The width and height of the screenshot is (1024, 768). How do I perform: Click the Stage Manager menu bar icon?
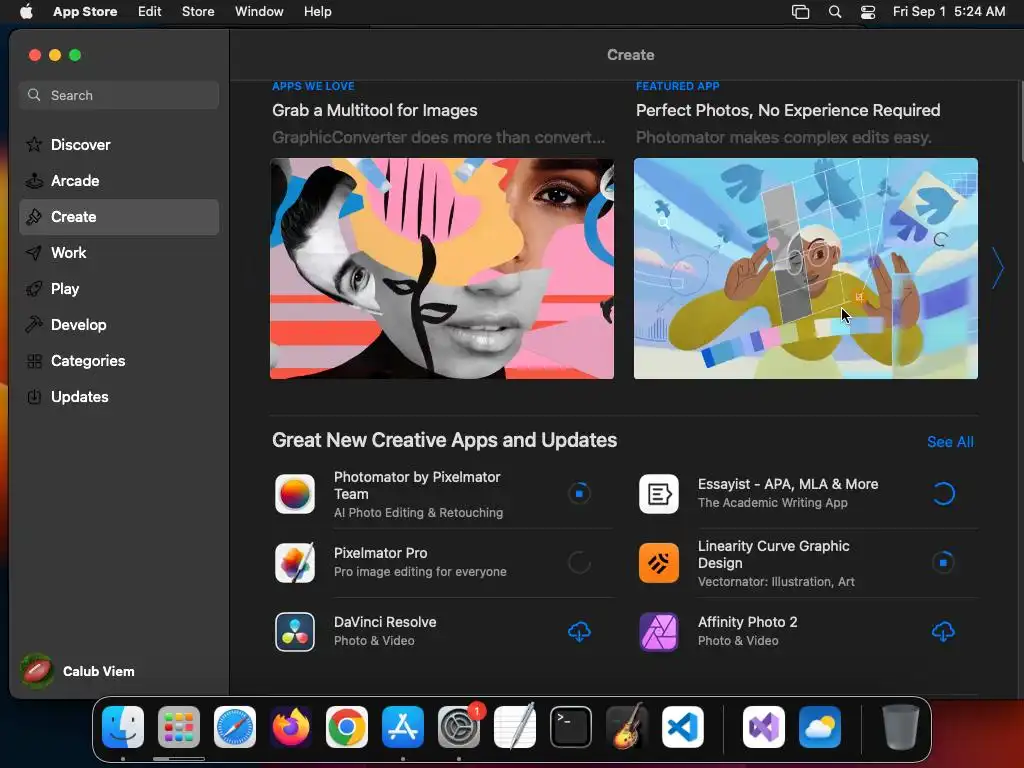point(800,11)
